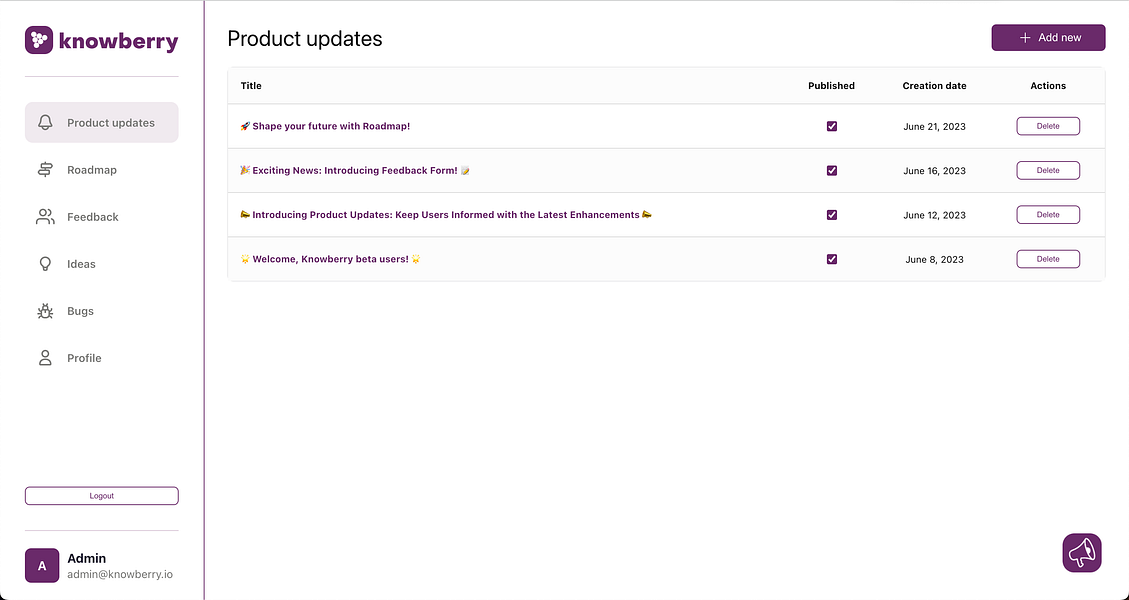The image size is (1129, 600).
Task: Uncheck Published for Introducing Product Updates
Action: 832,215
